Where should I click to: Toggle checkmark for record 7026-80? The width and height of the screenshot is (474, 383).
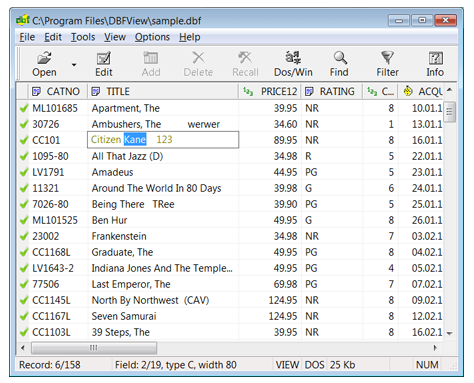tap(24, 204)
